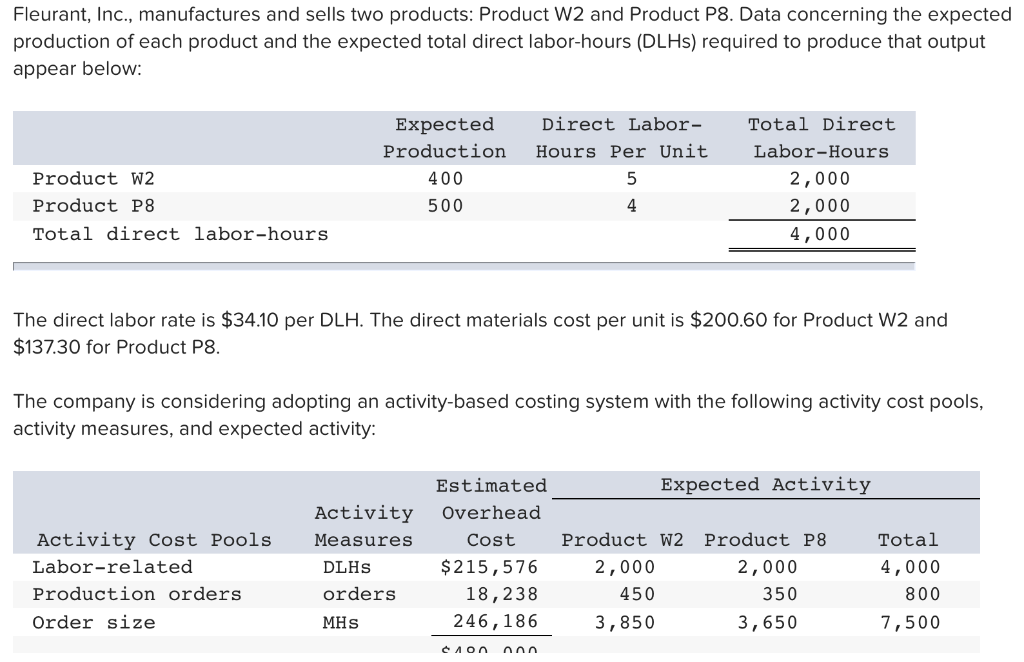Screen dimensions: 1024x662
Task: Select the 'Labor-related' cost pool row
Action: tap(113, 567)
